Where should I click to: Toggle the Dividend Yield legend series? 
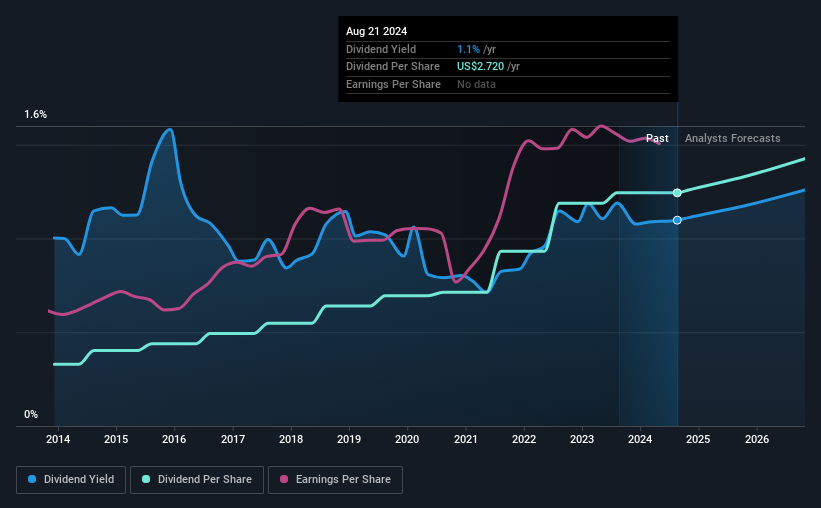click(71, 479)
